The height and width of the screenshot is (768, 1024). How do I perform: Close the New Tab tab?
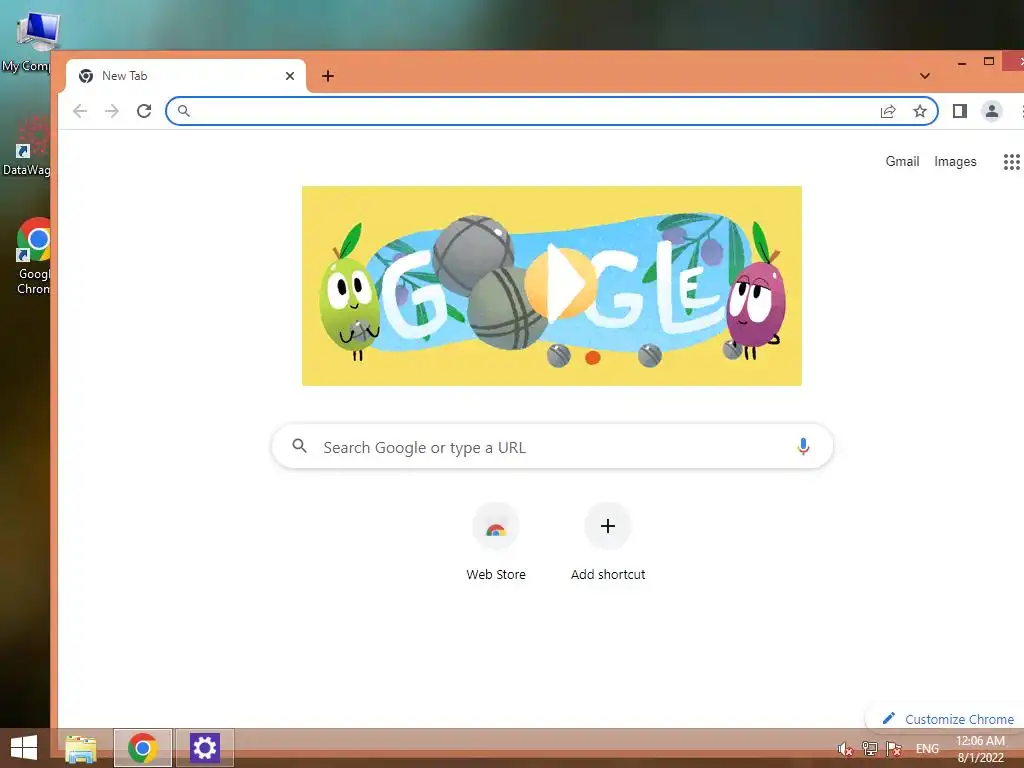(x=290, y=76)
